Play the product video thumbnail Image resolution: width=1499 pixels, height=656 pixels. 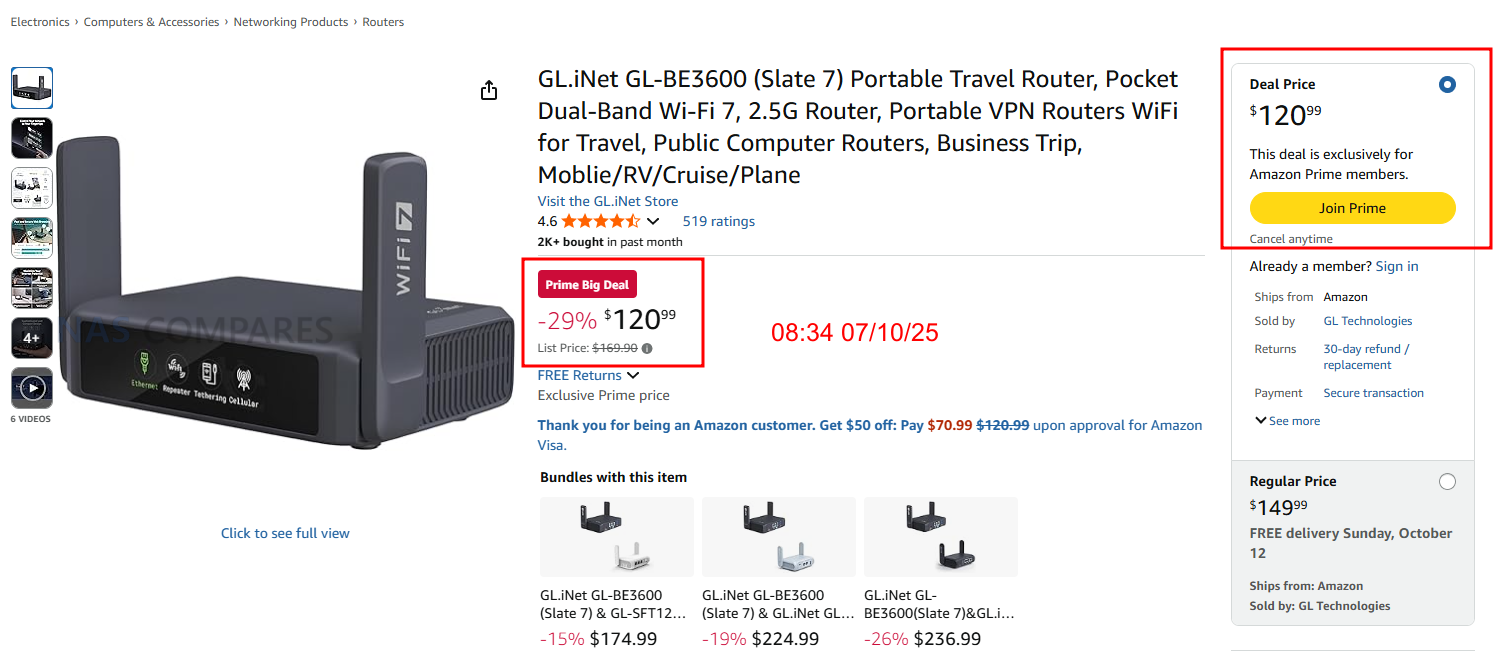(x=32, y=388)
